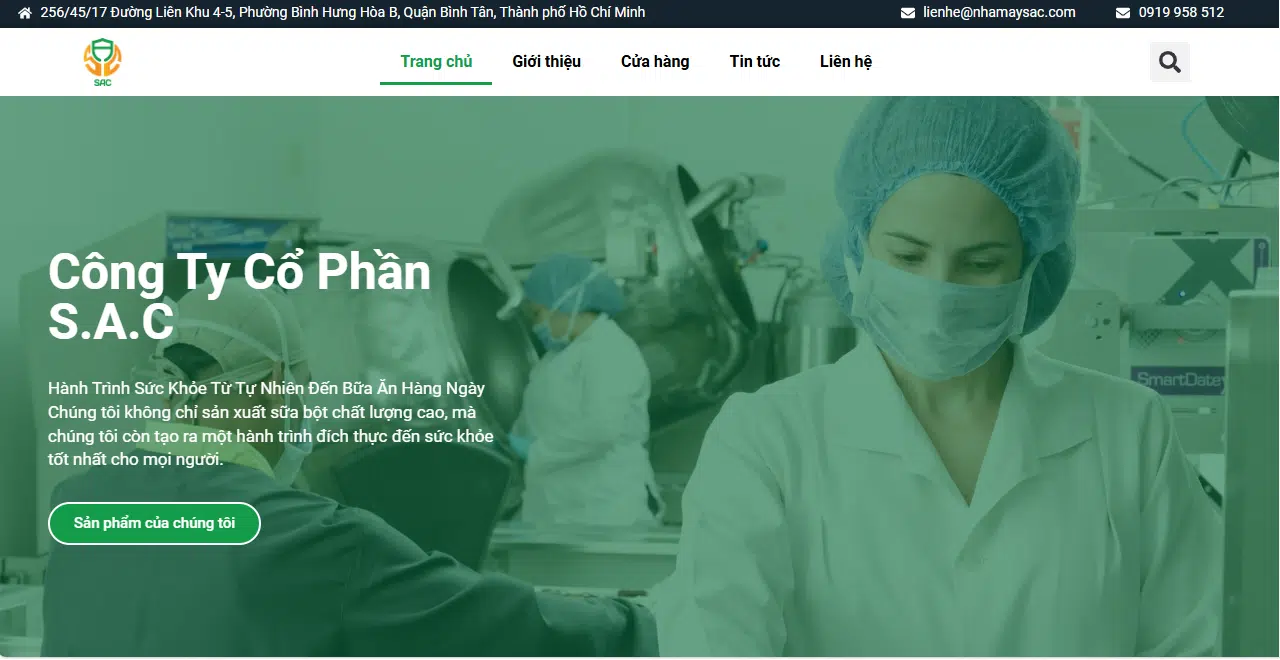Click the envelope icon next to lienhe@nhamaysac.com

(908, 13)
